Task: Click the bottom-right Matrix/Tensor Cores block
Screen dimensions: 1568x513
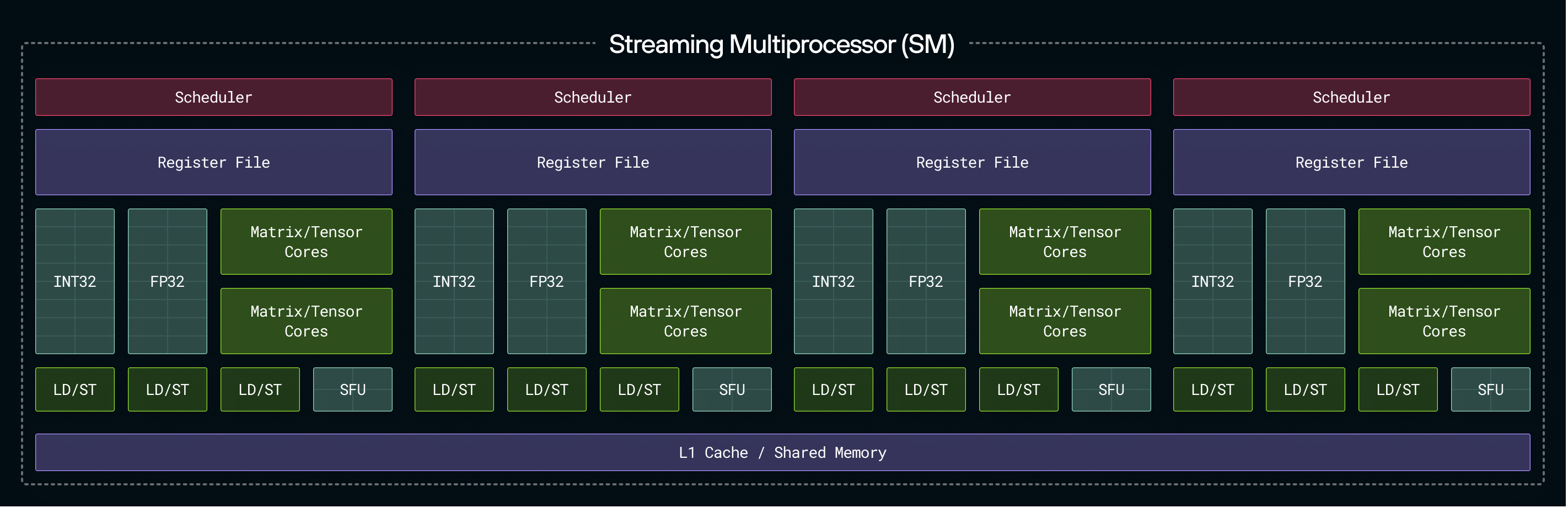Action: pyautogui.click(x=1444, y=321)
